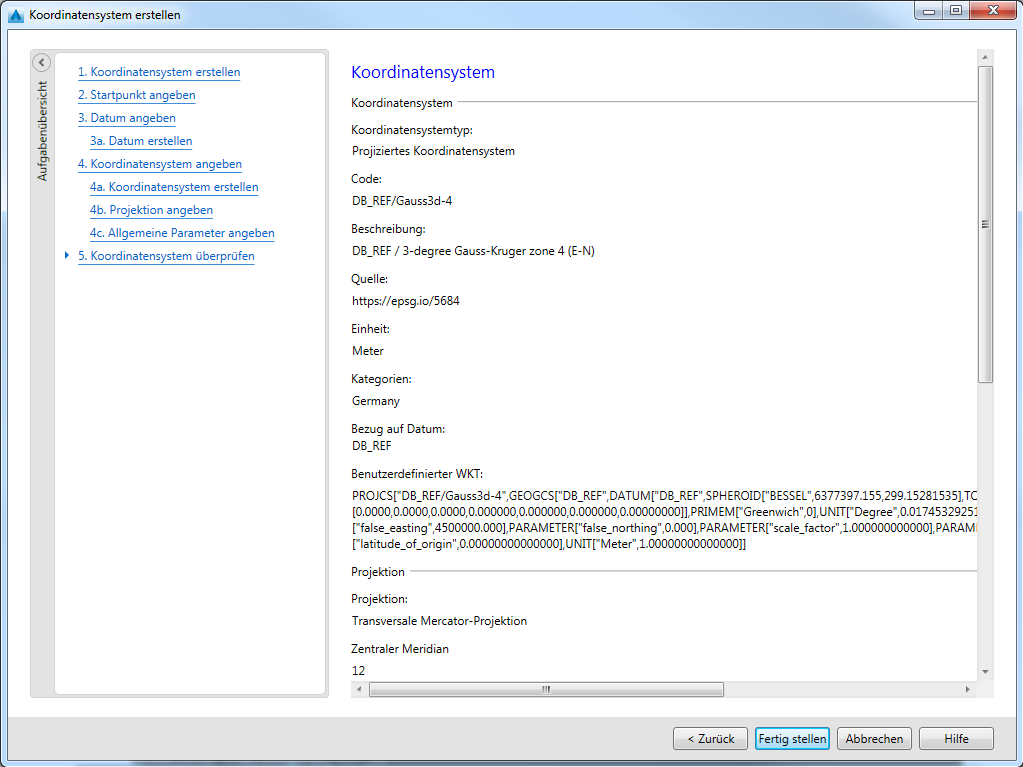Collapse the Aufgabenübersicht panel arrow

pyautogui.click(x=41, y=63)
